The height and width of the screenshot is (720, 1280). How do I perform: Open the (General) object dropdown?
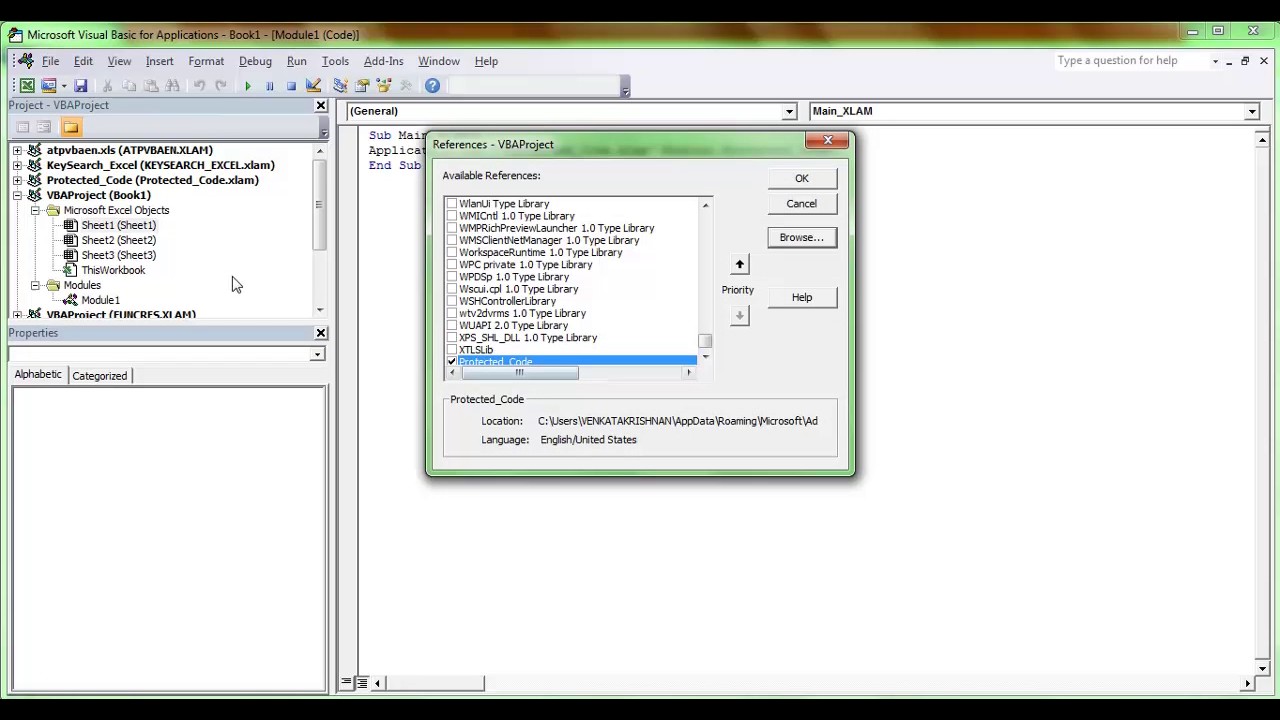click(x=789, y=112)
